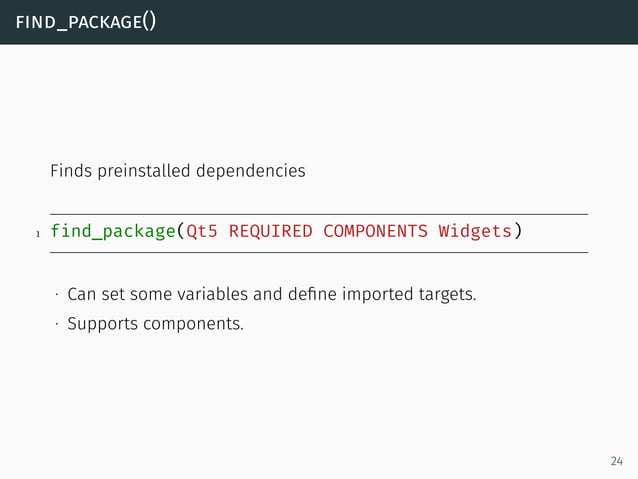Screen dimensions: 638x479
Task: Click the COMPONENTS keyword in code
Action: tap(375, 232)
